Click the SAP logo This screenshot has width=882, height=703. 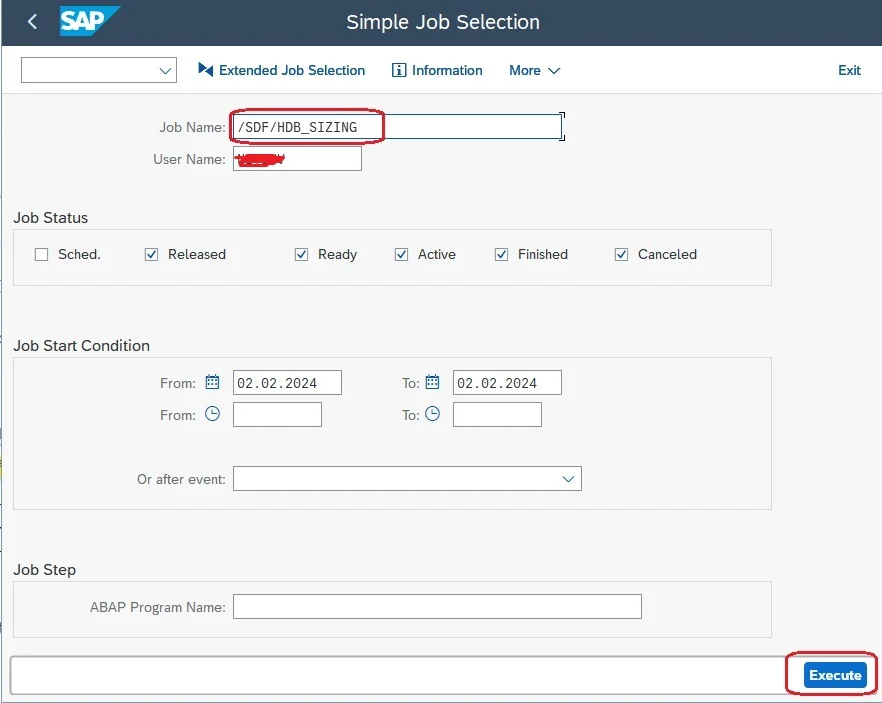point(89,21)
